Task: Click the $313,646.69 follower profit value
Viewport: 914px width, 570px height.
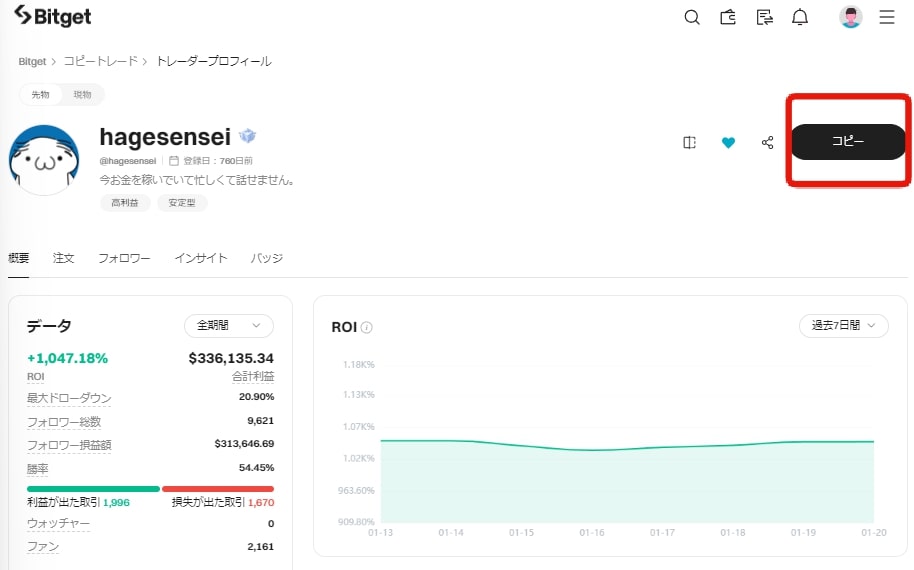Action: tap(244, 444)
